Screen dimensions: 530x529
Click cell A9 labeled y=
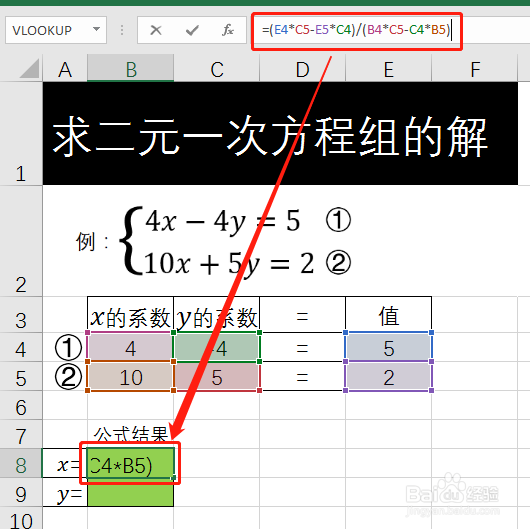(x=65, y=492)
